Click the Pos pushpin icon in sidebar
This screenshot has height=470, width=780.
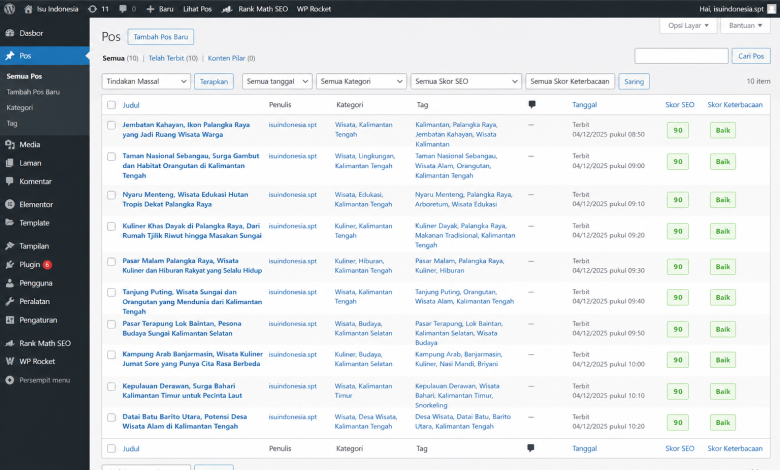click(x=9, y=56)
